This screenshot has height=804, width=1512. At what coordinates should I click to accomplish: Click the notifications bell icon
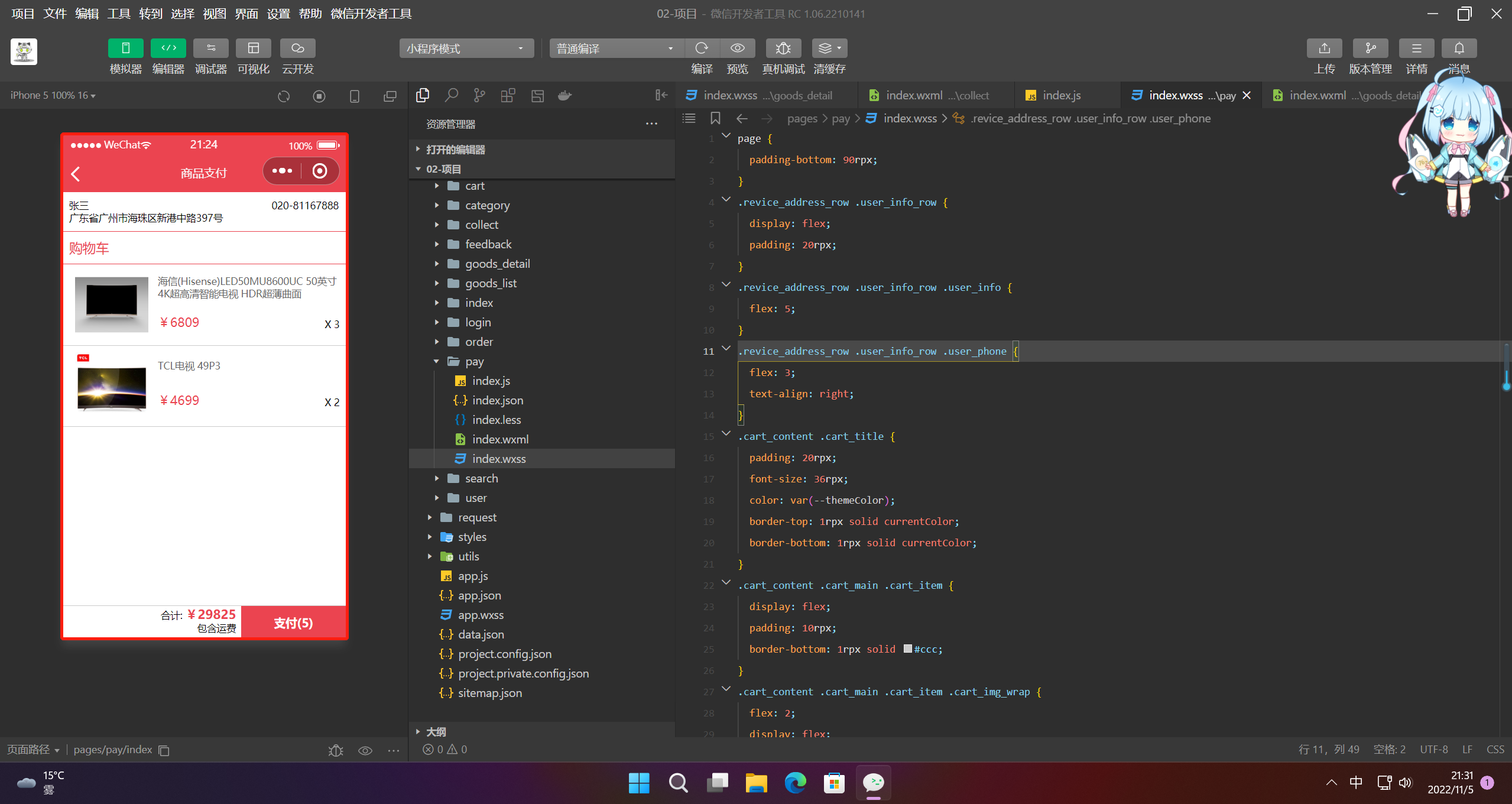click(x=1459, y=48)
